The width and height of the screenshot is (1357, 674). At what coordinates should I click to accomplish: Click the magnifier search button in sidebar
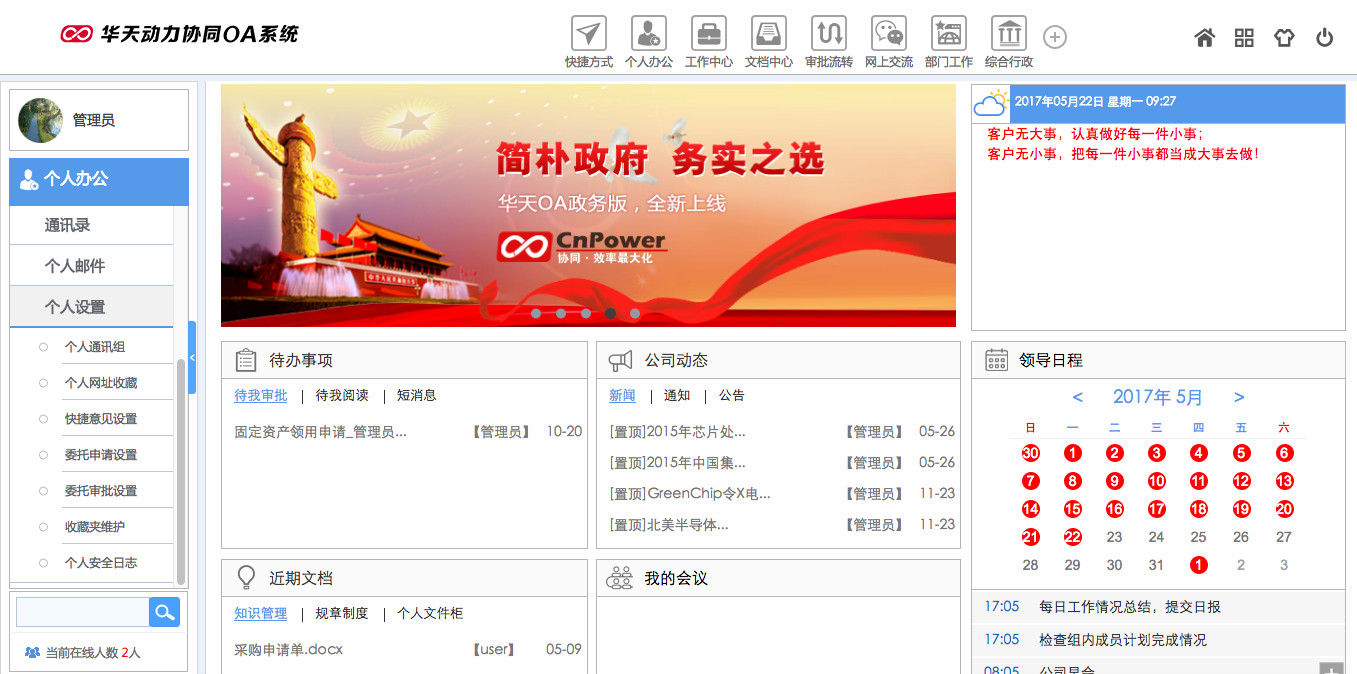click(164, 612)
